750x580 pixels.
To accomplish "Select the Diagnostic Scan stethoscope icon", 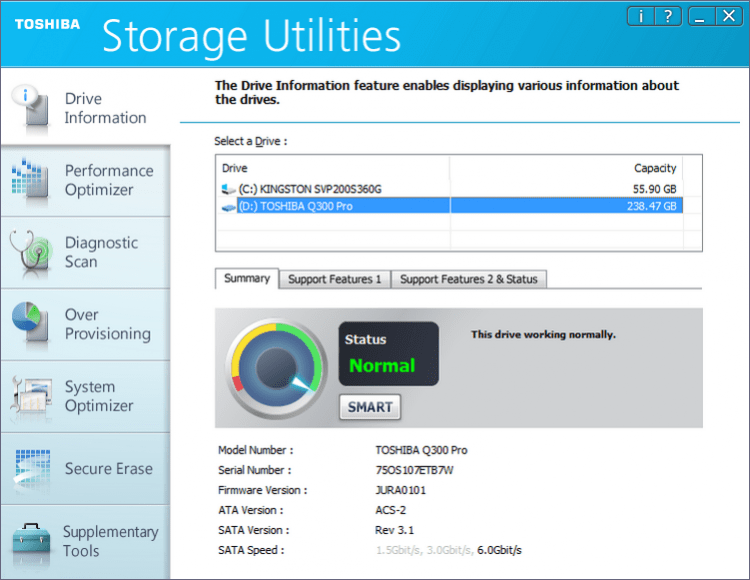I will (x=29, y=252).
